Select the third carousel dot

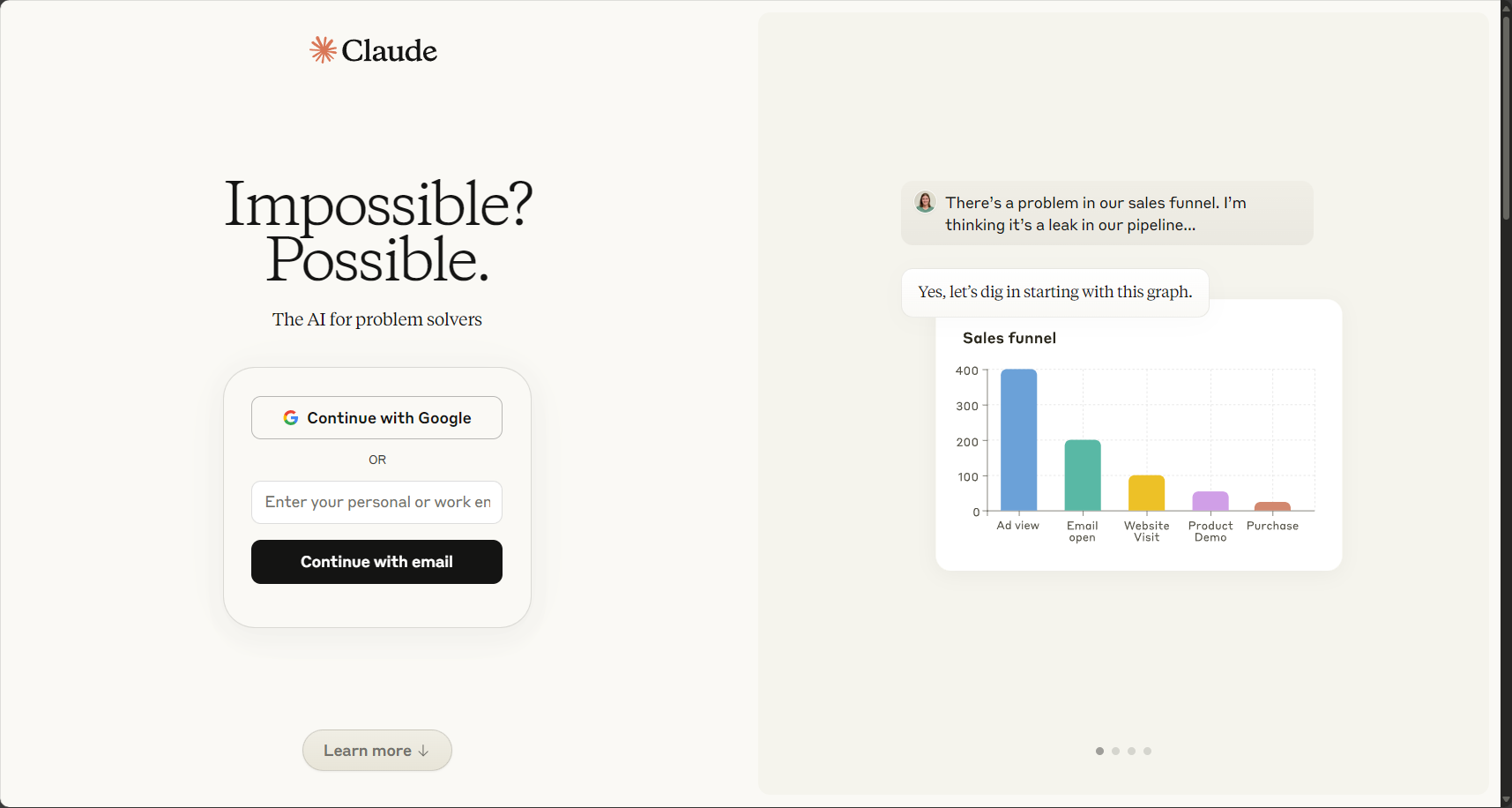pos(1131,752)
